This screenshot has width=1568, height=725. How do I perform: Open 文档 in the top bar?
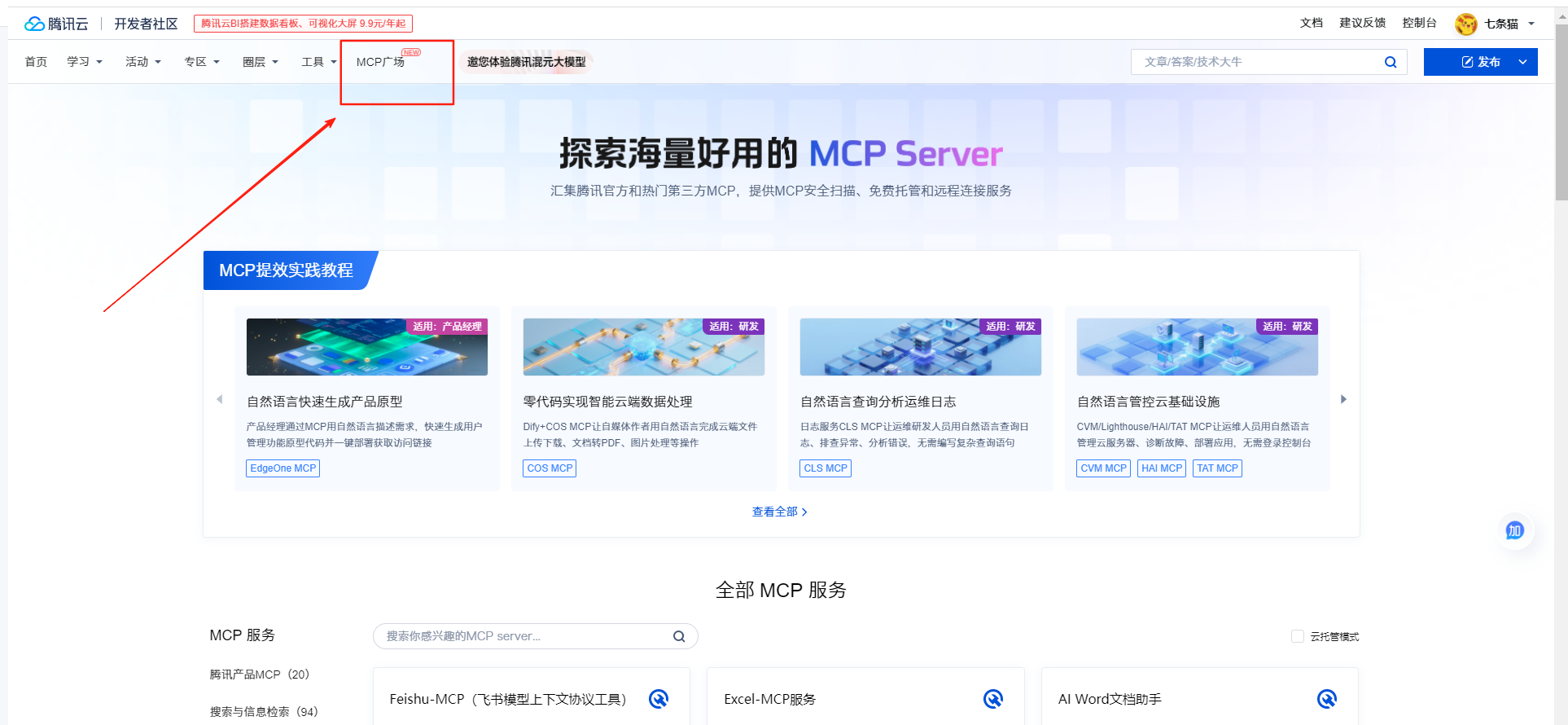pyautogui.click(x=1311, y=23)
